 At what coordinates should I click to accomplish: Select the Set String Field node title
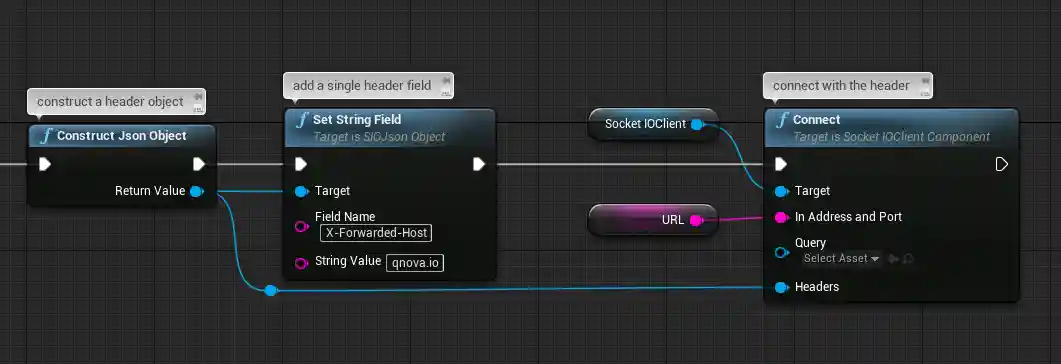tap(357, 120)
